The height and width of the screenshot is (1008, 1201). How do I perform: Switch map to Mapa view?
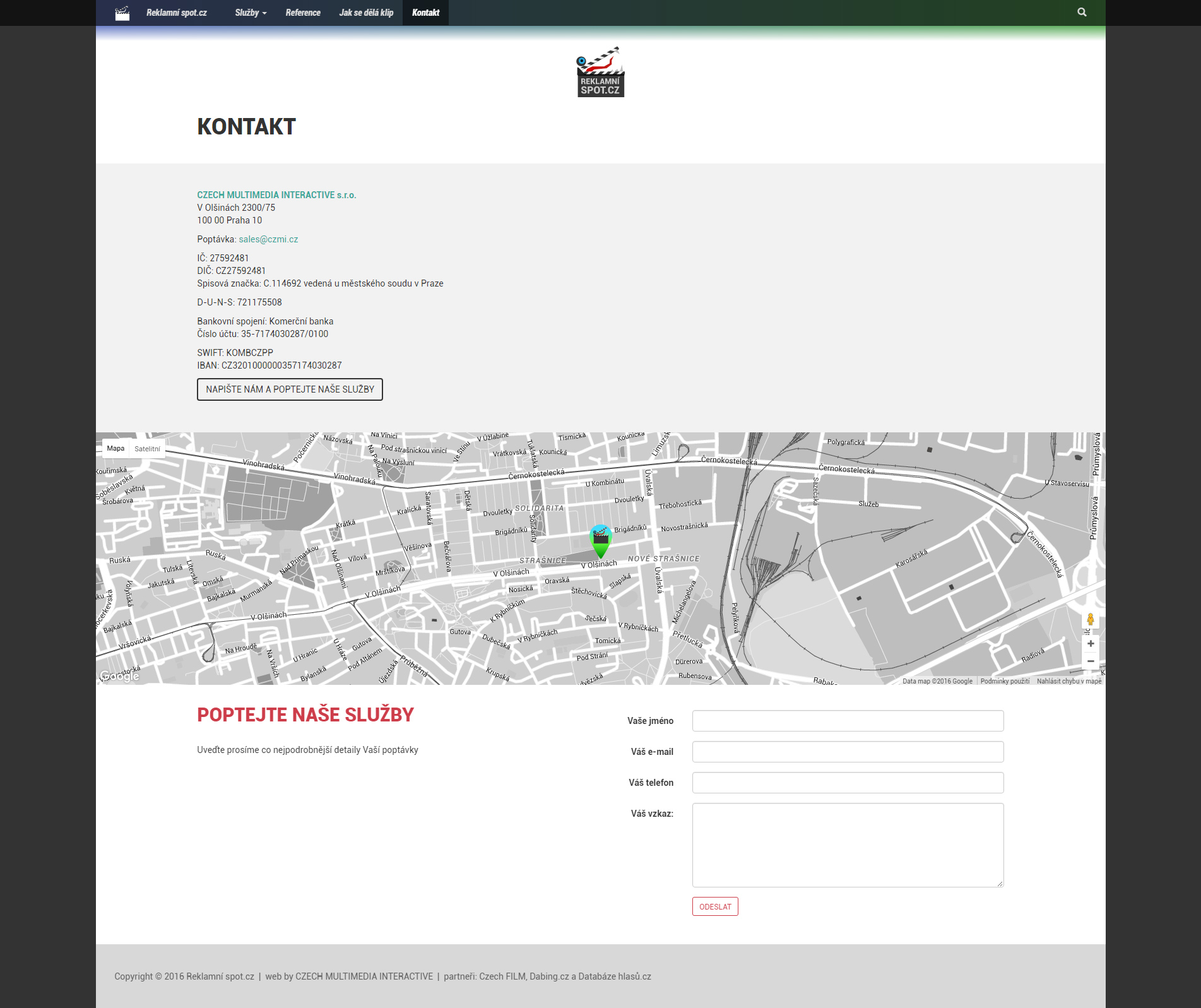(115, 448)
